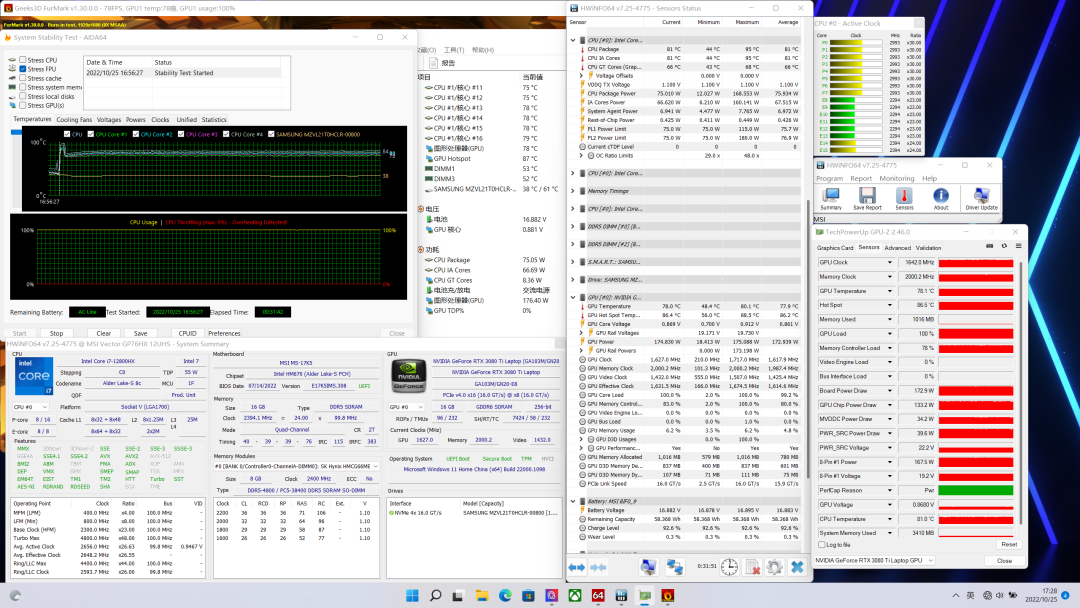Screen dimensions: 1080x608
Task: Switch to Statistics tab in AIDA64
Action: 214,120
